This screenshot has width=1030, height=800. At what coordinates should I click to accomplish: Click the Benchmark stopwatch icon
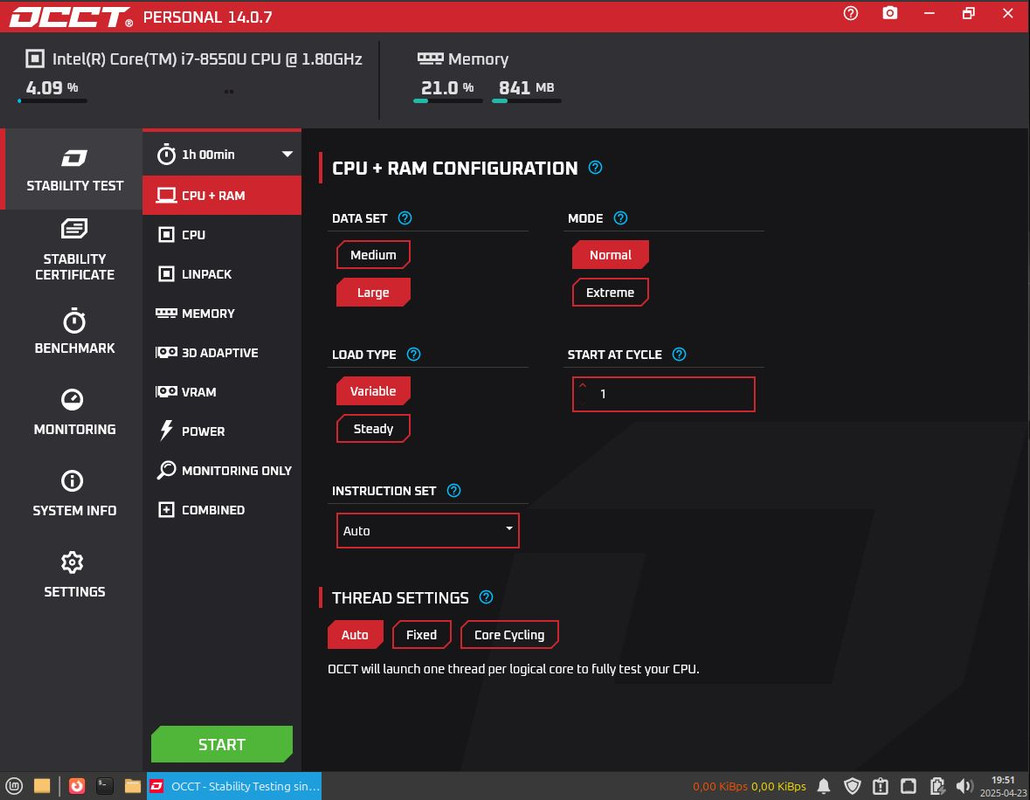(74, 321)
